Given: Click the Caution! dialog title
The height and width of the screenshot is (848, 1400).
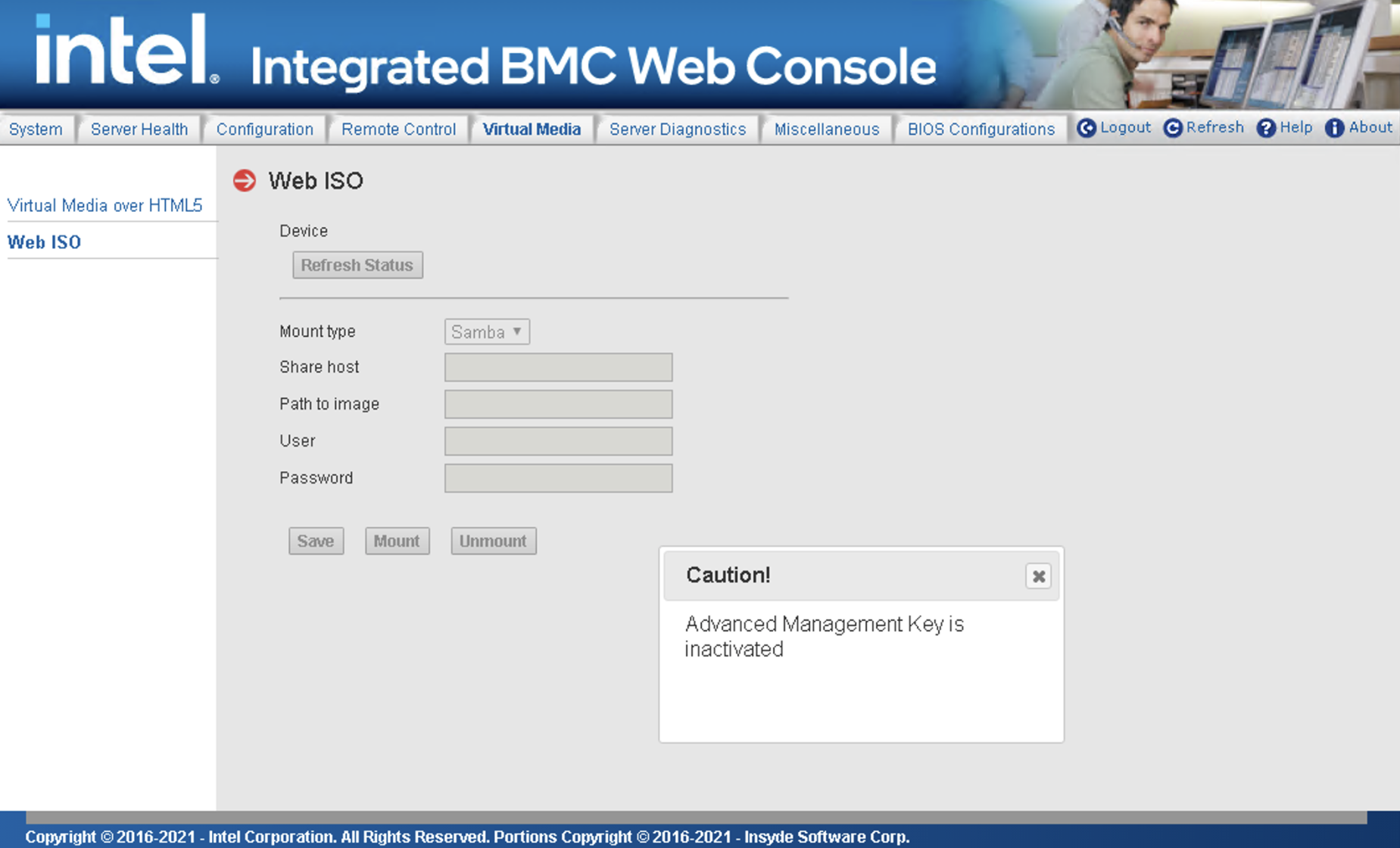Looking at the screenshot, I should pos(728,575).
